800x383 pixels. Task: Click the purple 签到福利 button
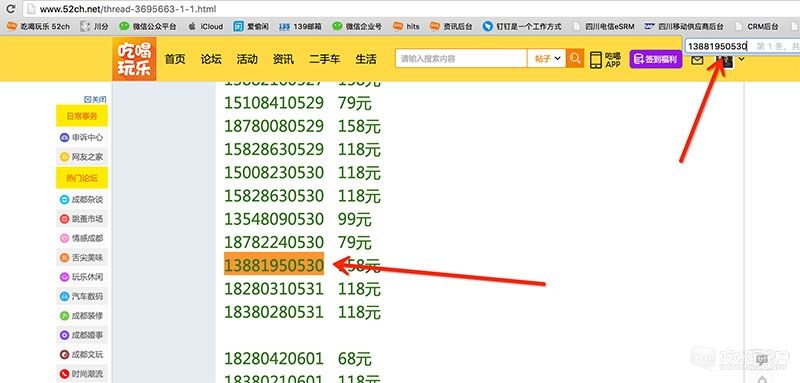(x=656, y=59)
